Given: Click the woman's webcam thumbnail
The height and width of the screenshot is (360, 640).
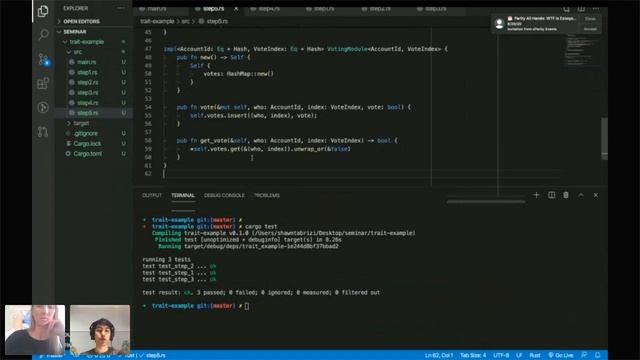Looking at the screenshot, I should (35, 330).
